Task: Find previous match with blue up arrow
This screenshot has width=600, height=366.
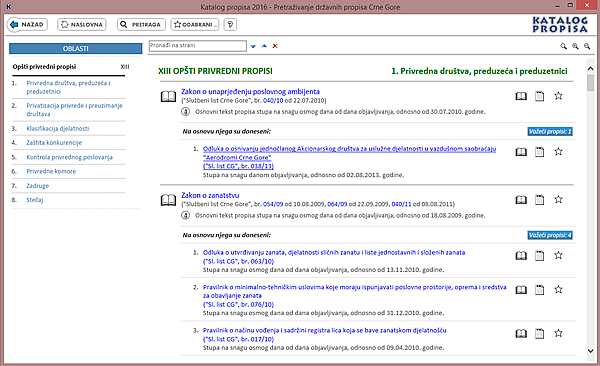Action: [264, 46]
